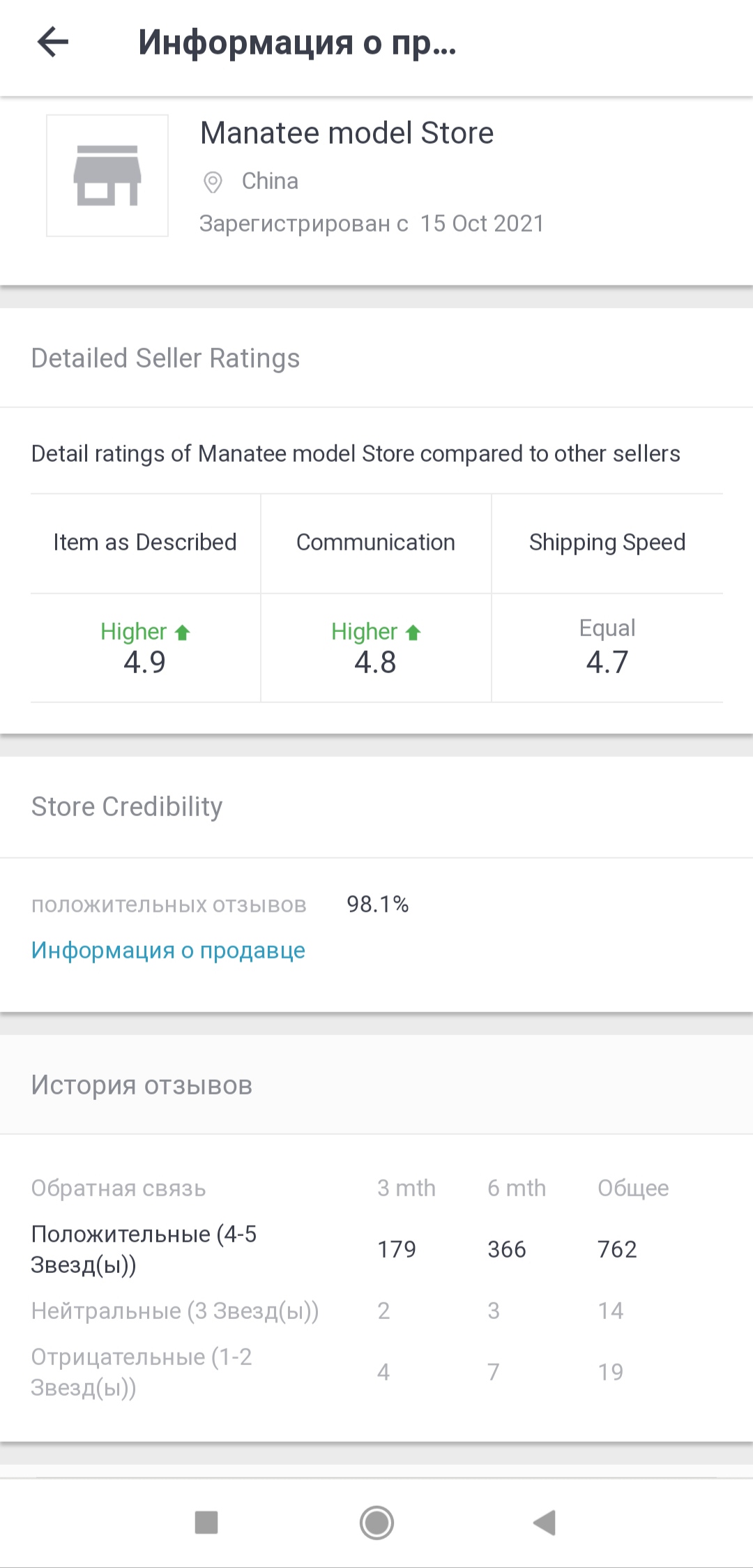Select the 3 mth column header

(x=406, y=1188)
